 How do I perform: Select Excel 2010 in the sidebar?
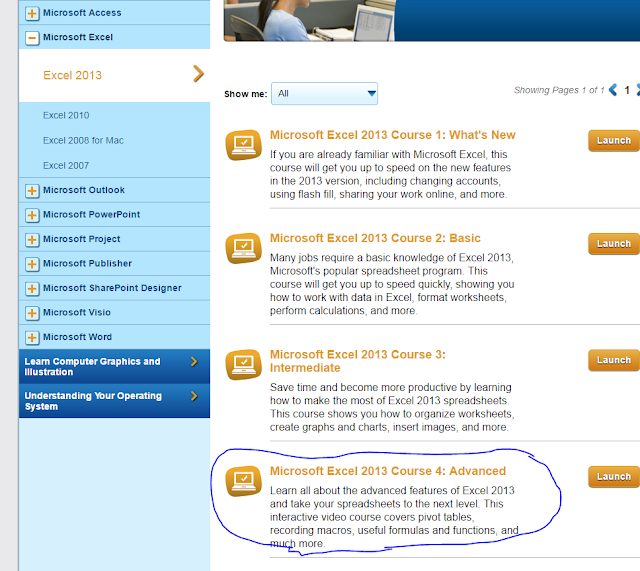coord(66,115)
